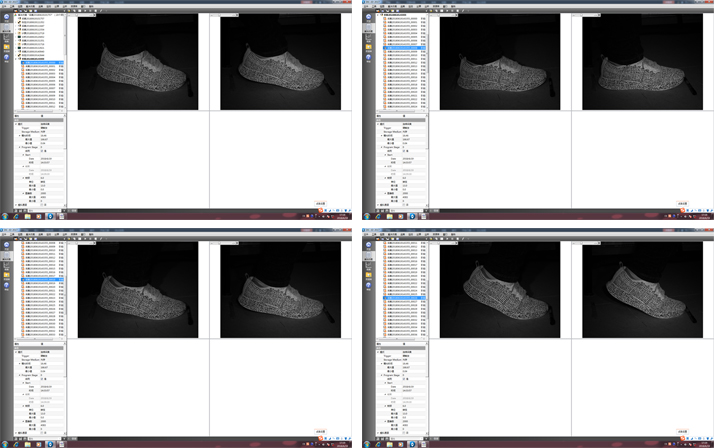This screenshot has height=448, width=714.
Task: Click Windows Start orb in top-left window
Action: tap(5, 216)
